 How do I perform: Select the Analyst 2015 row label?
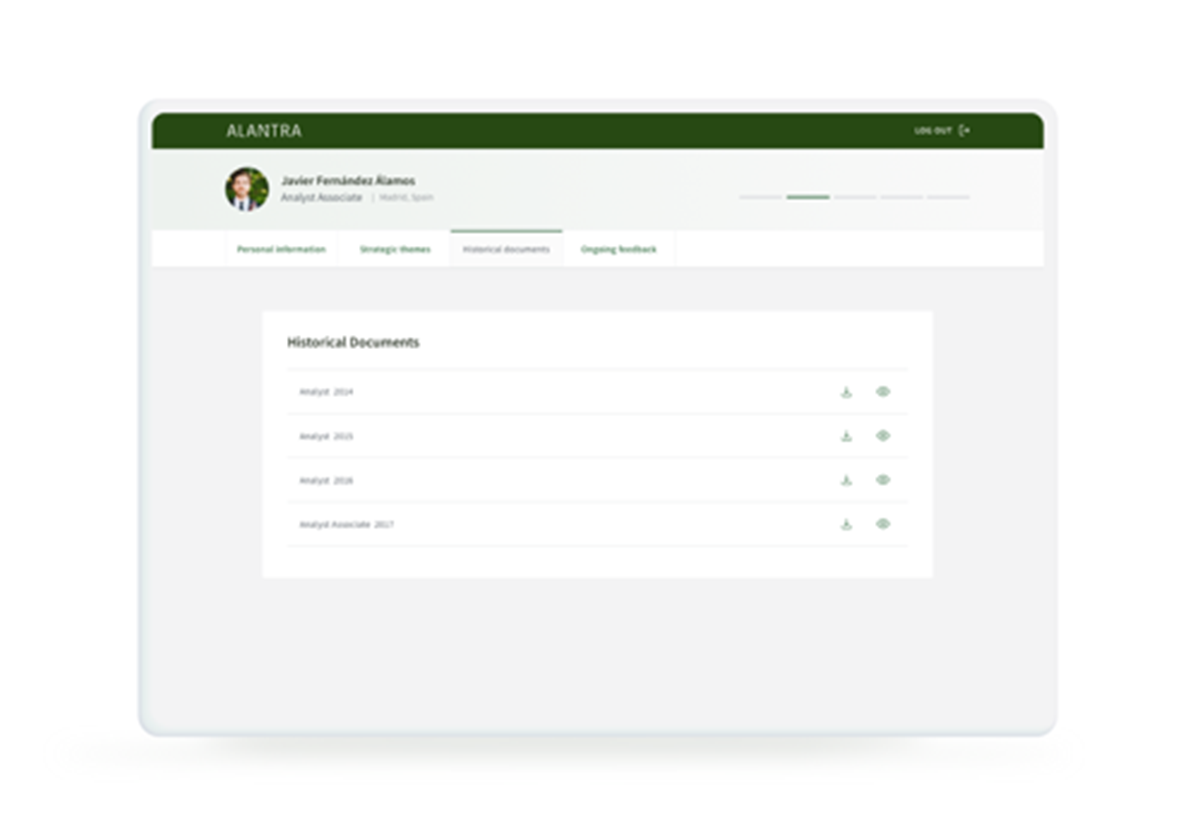326,436
